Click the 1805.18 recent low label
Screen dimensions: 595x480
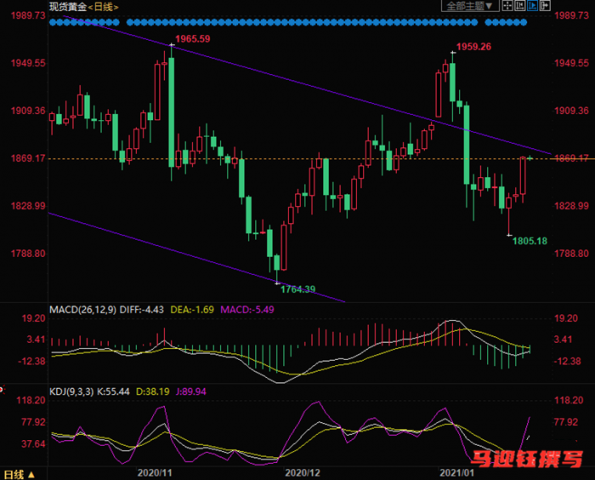pyautogui.click(x=530, y=241)
